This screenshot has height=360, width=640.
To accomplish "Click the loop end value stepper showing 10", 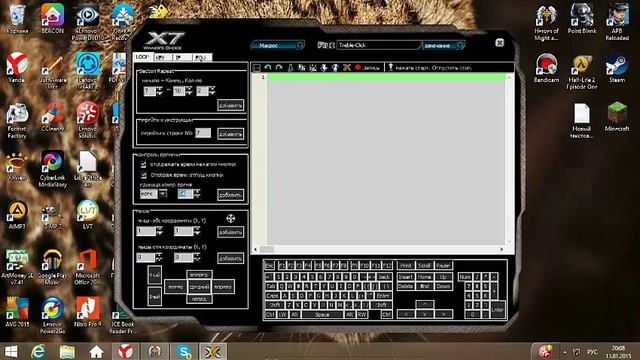I will coord(189,91).
